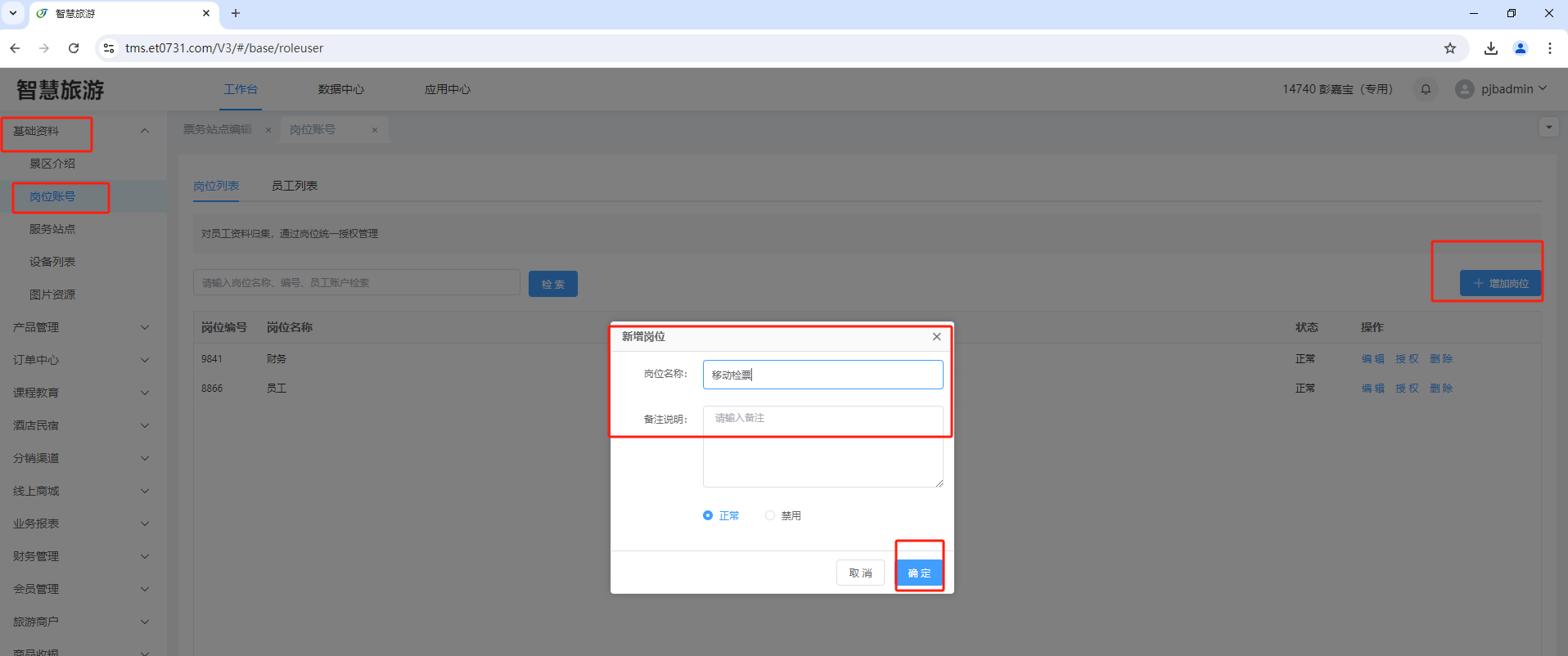Screen dimensions: 1568x656
Task: Open the Chrome profile icon
Action: point(1520,48)
